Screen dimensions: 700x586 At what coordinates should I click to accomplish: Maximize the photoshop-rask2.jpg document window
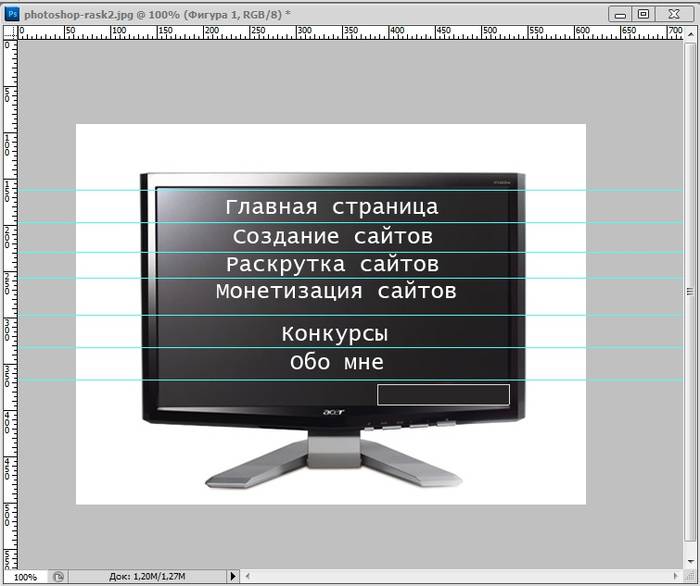tap(642, 13)
